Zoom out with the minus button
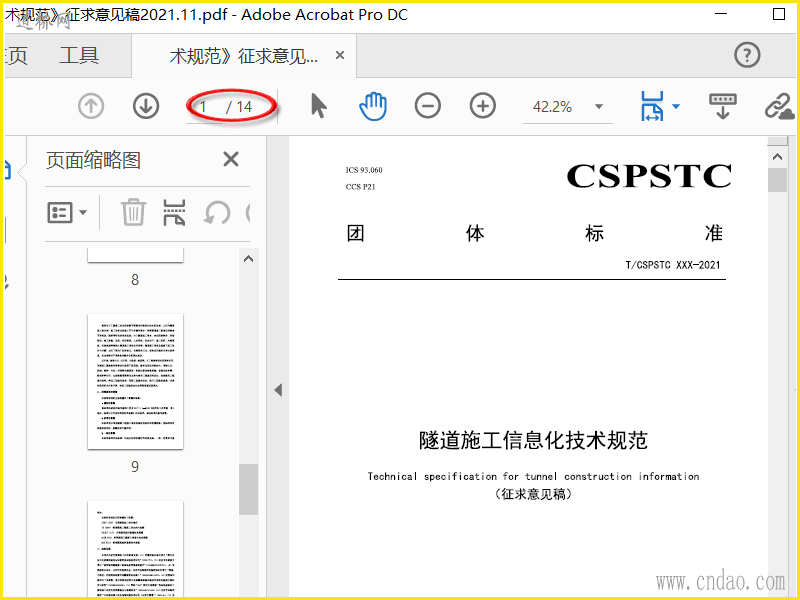This screenshot has height=600, width=800. [428, 106]
